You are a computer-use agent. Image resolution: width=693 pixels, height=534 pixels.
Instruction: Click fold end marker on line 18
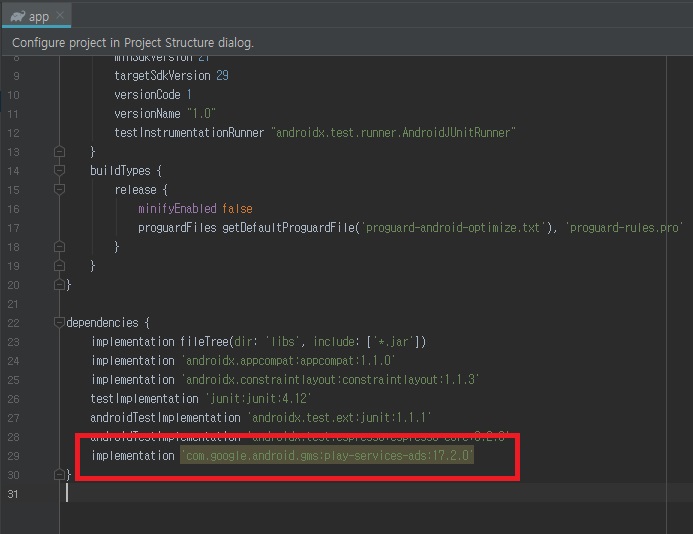(x=59, y=246)
